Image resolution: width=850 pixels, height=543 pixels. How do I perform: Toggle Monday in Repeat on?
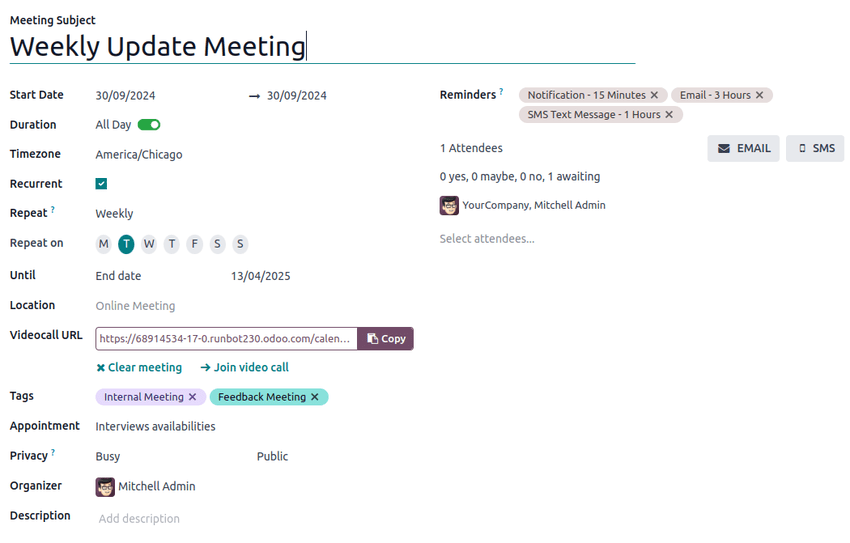click(103, 244)
